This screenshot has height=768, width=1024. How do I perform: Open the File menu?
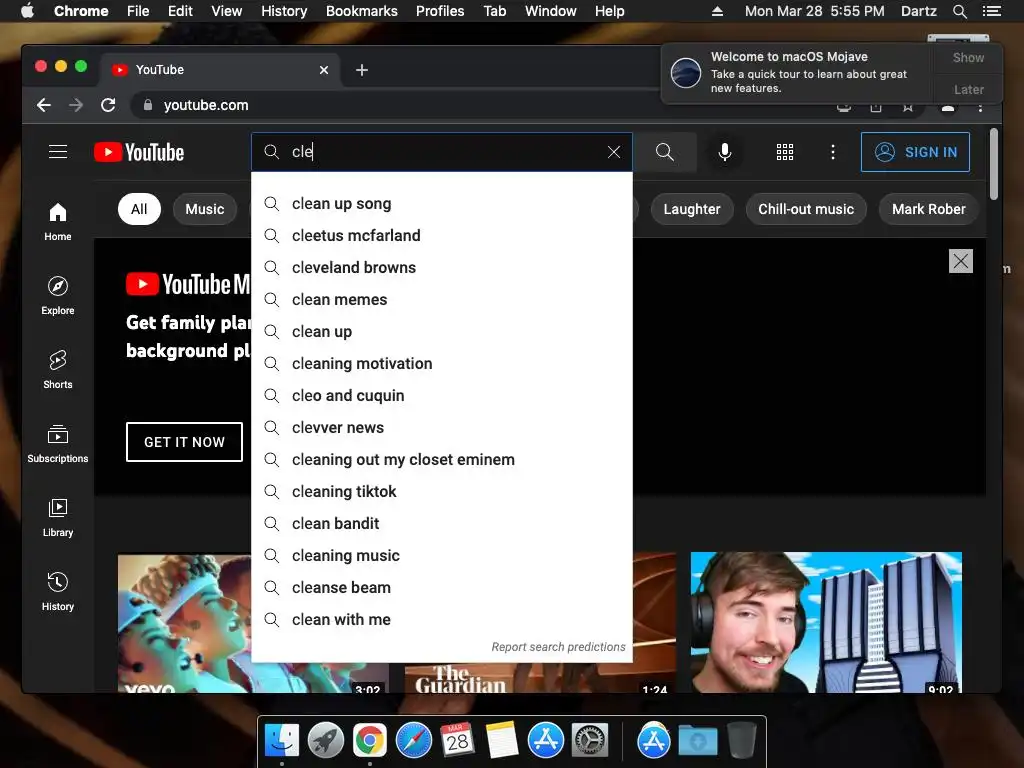click(138, 11)
